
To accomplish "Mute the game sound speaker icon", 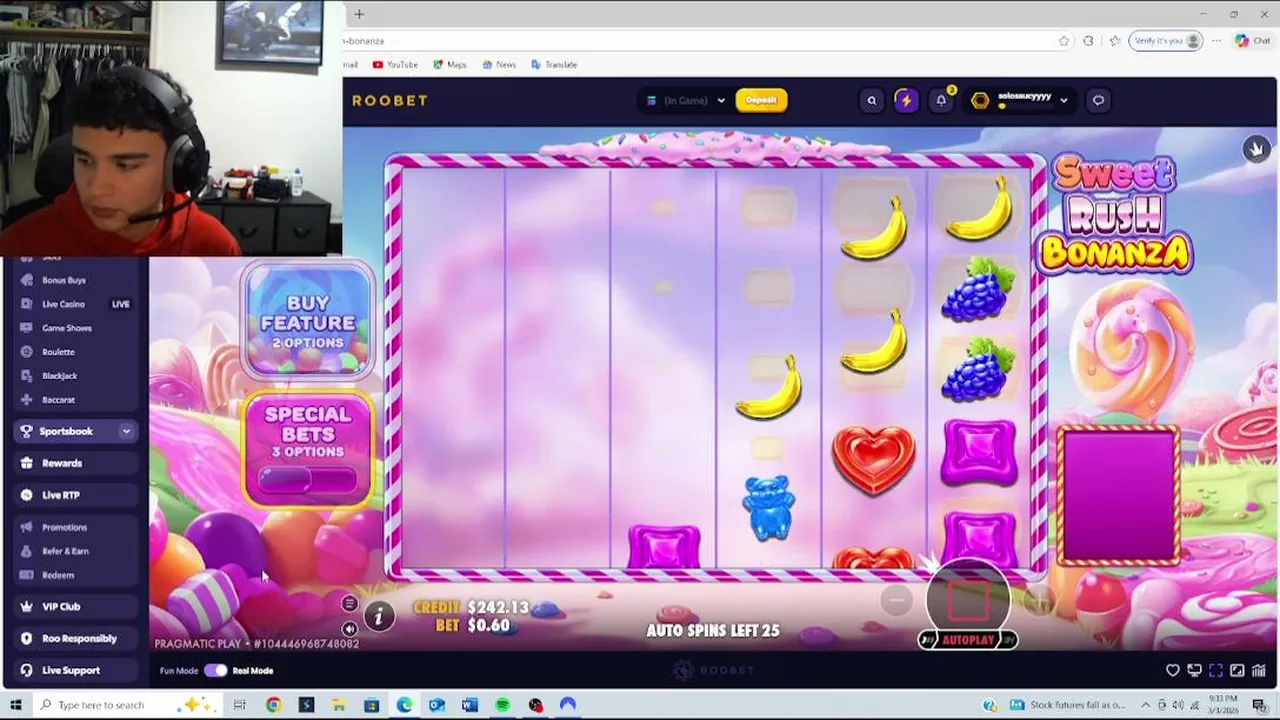I will pos(349,628).
